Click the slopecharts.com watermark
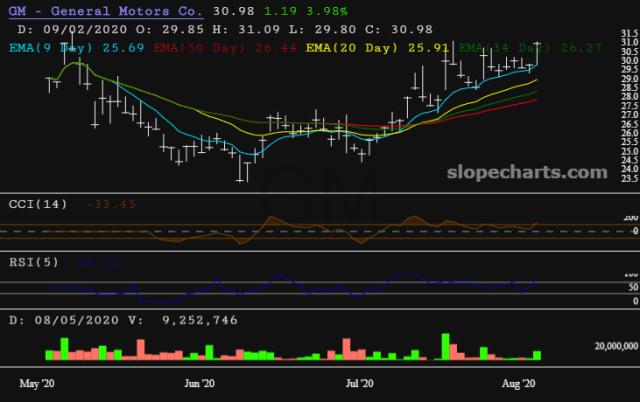Screen dimensions: 640x402 tap(526, 172)
